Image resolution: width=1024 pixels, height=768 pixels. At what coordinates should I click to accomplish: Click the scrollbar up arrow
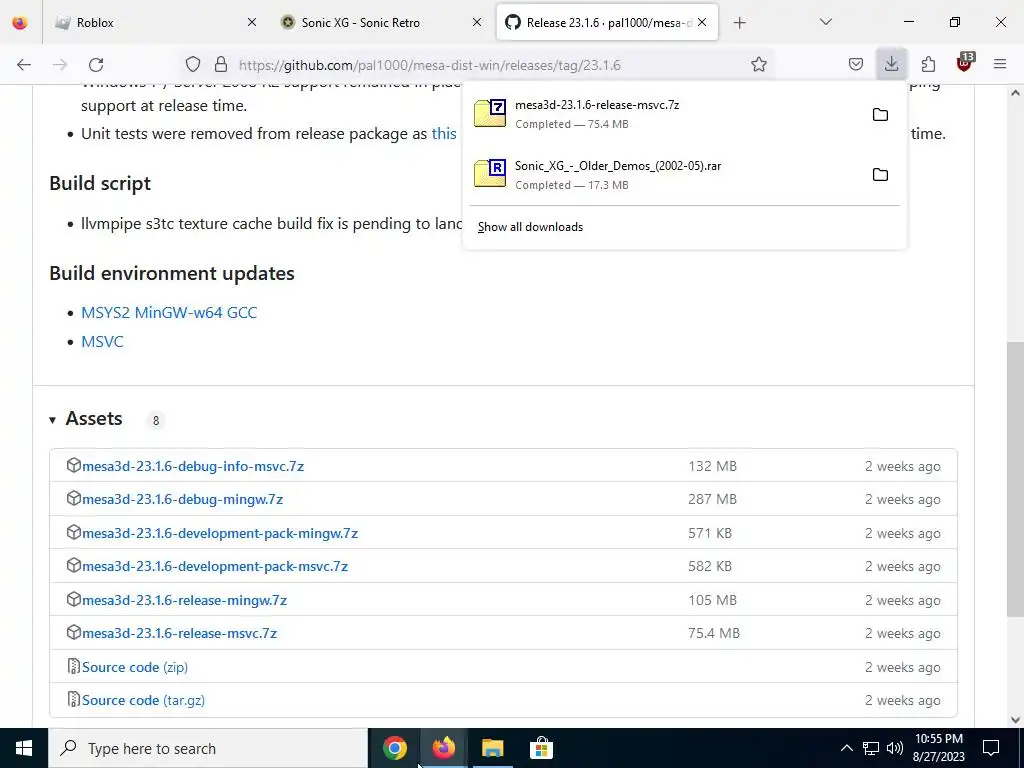pos(1015,93)
